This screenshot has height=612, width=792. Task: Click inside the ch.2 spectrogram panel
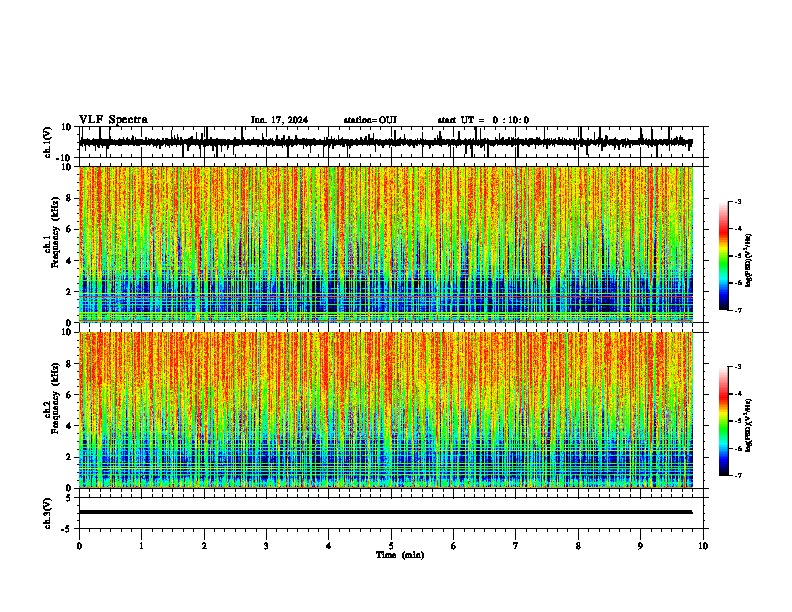[386, 410]
